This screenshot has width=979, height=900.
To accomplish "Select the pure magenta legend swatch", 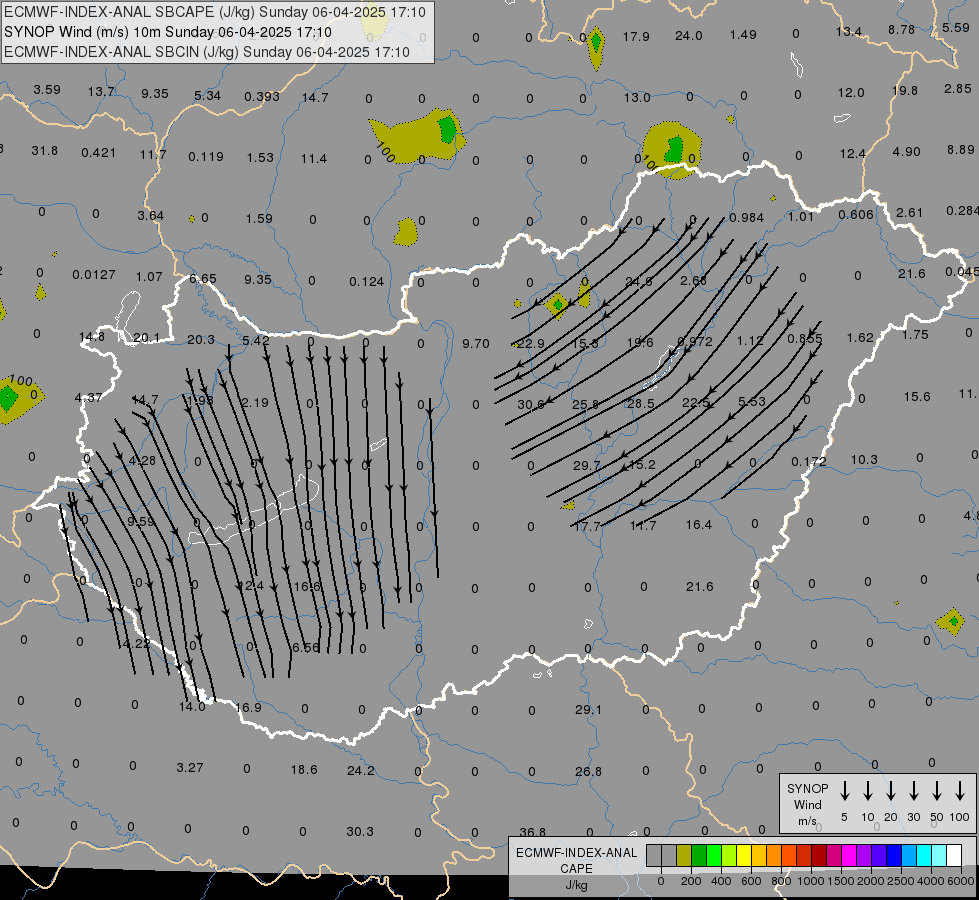I will [x=849, y=856].
